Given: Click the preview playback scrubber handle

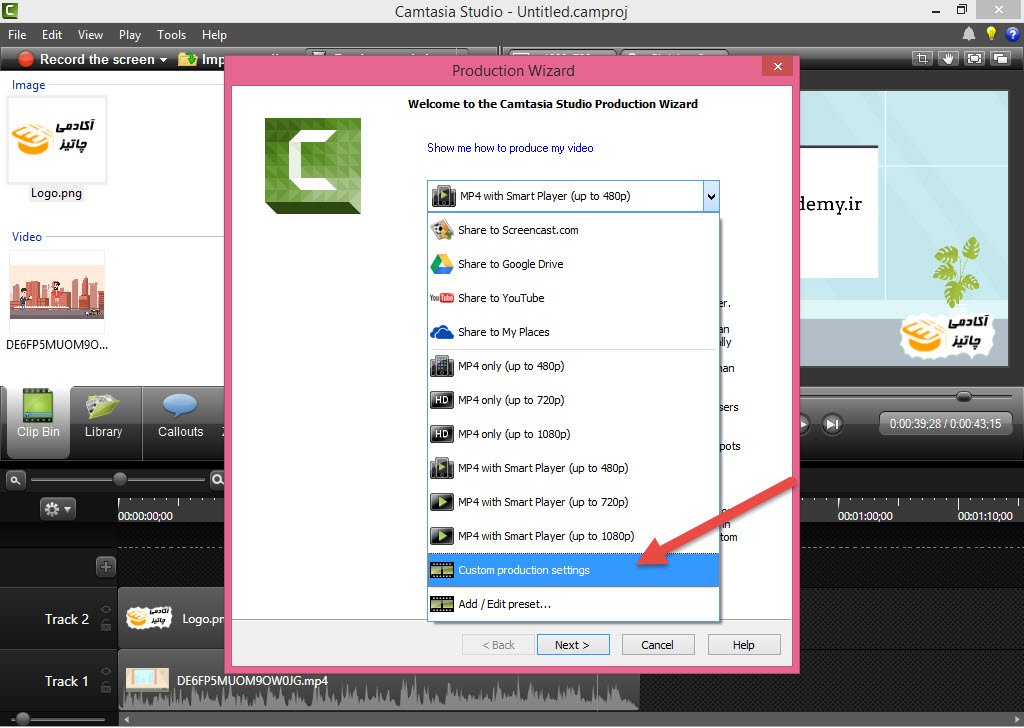Looking at the screenshot, I should coord(964,396).
